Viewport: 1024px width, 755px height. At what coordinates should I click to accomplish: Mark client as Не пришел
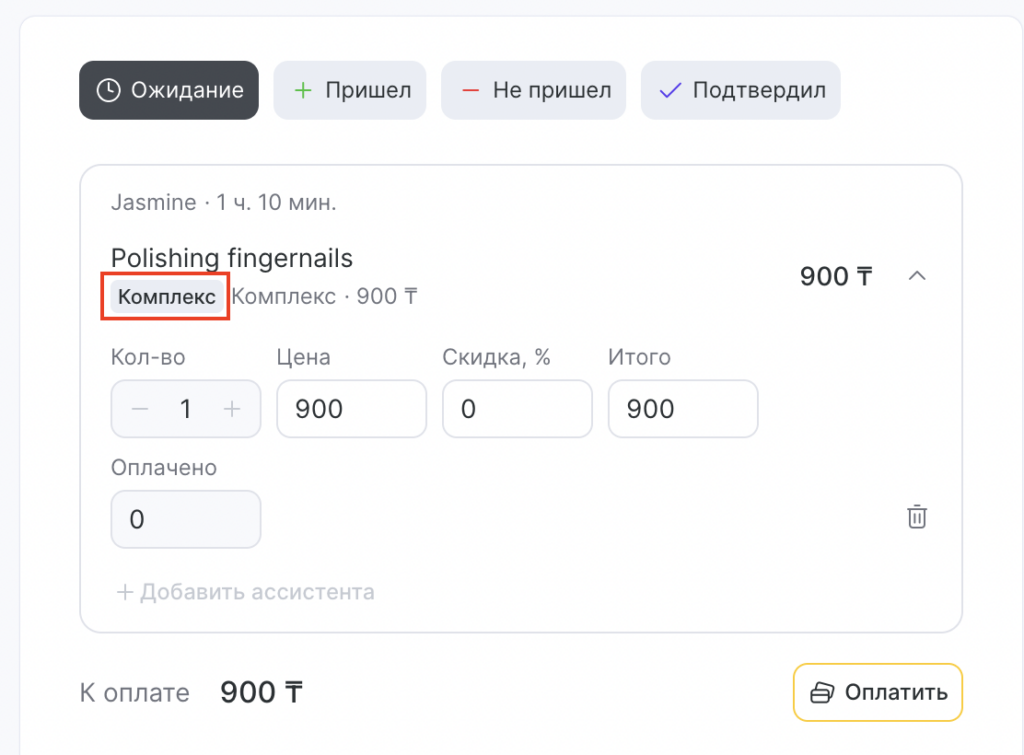click(533, 90)
